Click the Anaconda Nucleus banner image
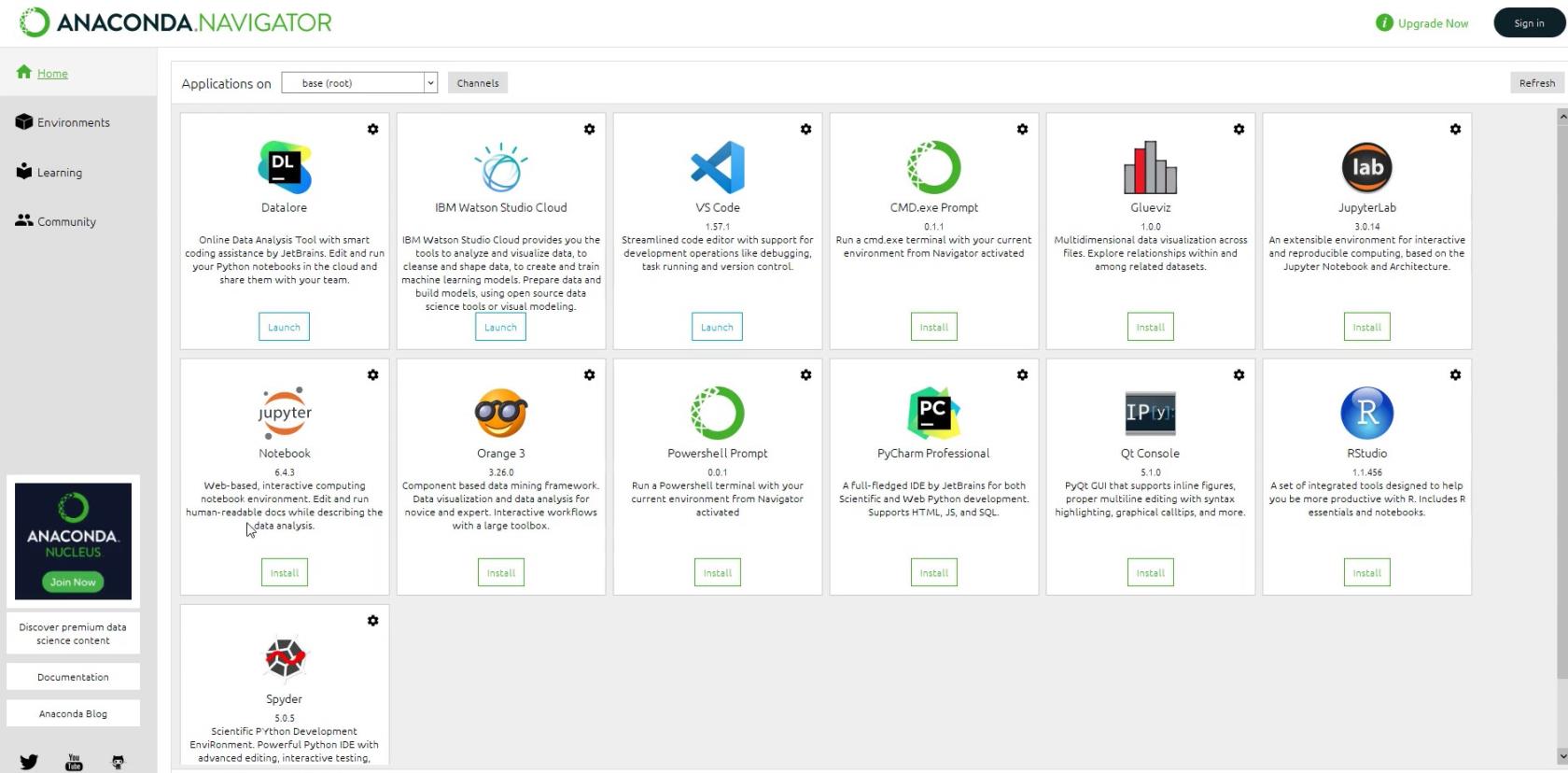Viewport: 1568px width, 773px height. pos(73,541)
